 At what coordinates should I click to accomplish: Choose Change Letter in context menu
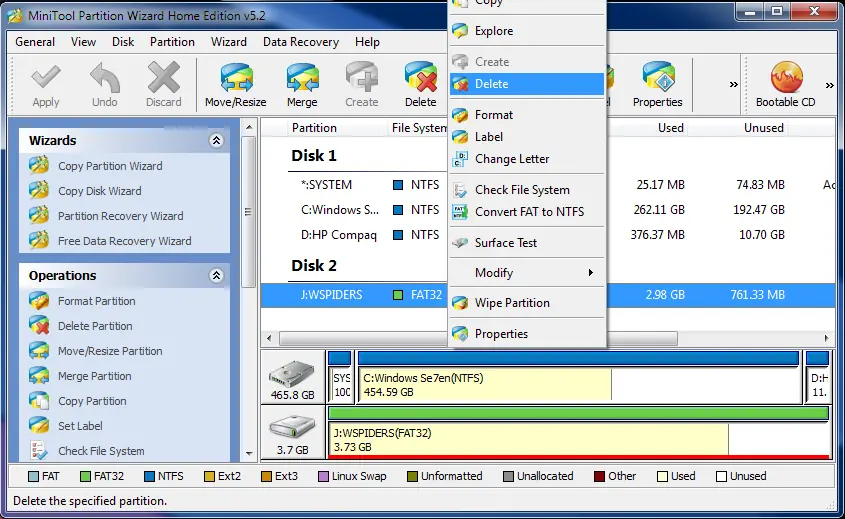(527, 159)
